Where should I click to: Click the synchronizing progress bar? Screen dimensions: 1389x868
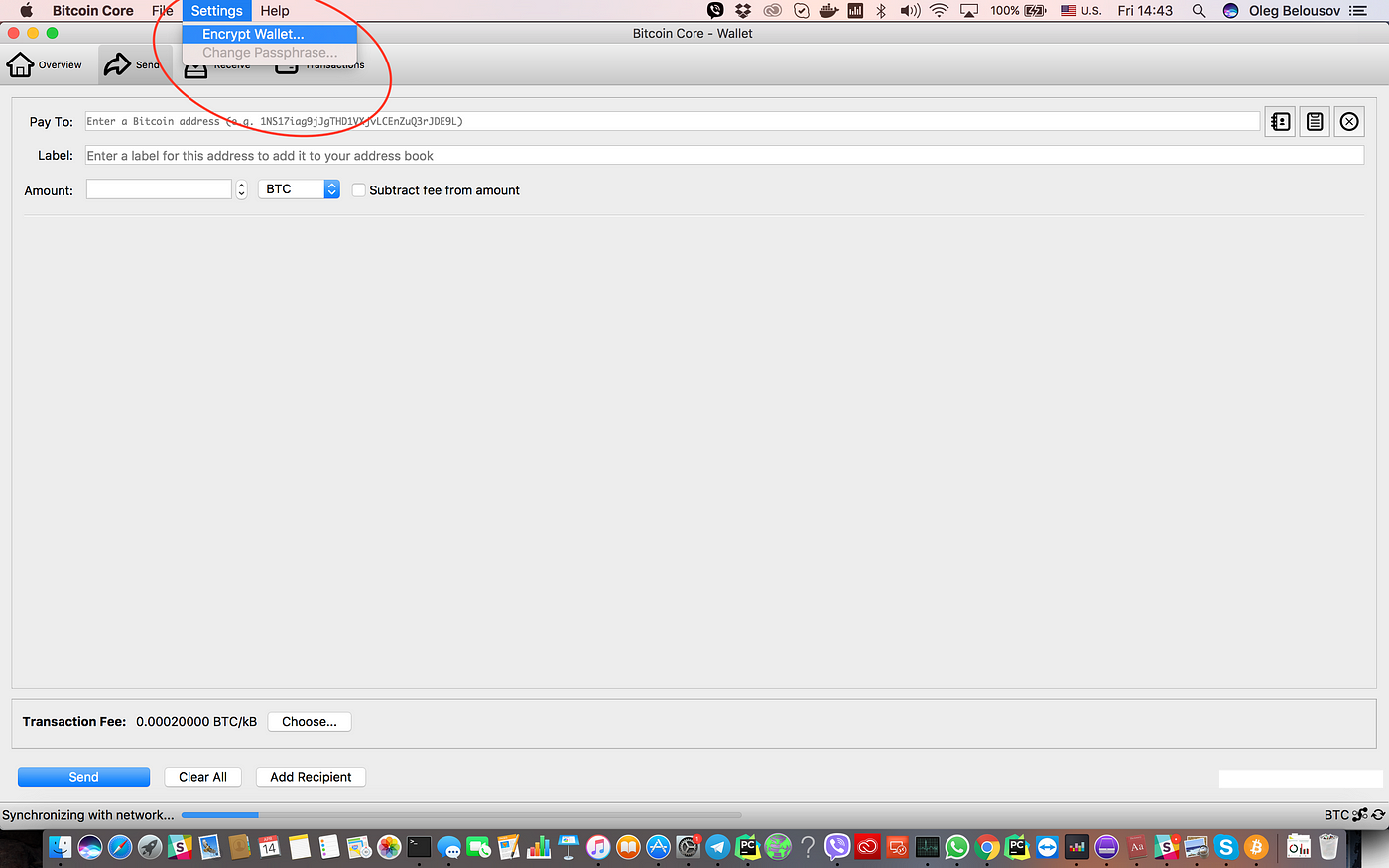pyautogui.click(x=461, y=815)
